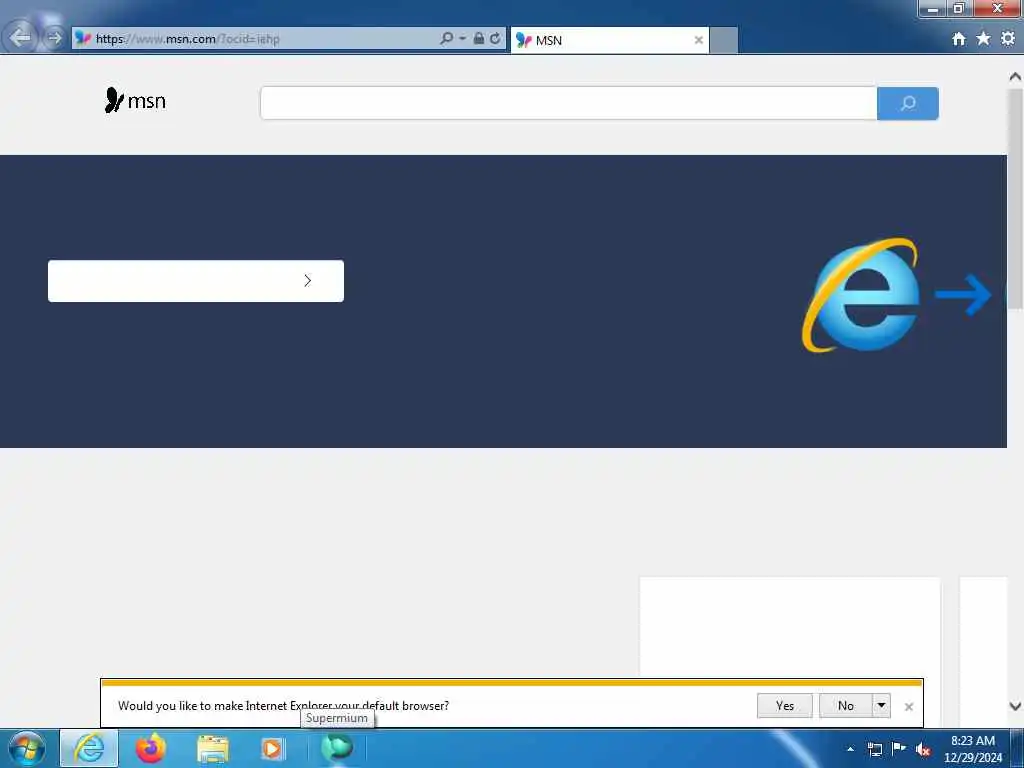Click Yes on default browser prompt
The image size is (1024, 768).
784,705
